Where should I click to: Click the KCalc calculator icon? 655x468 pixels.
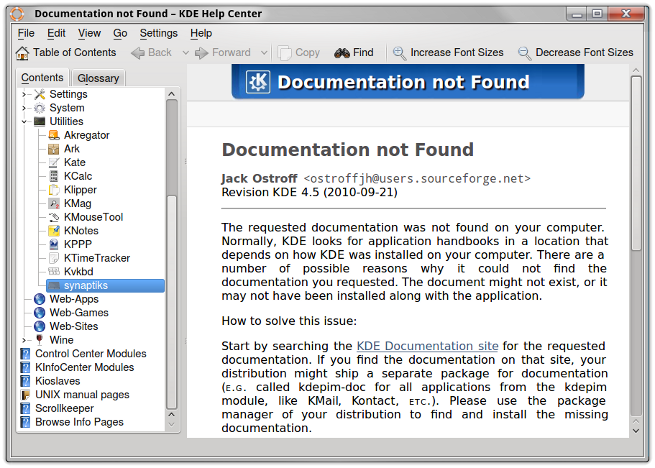coord(54,176)
